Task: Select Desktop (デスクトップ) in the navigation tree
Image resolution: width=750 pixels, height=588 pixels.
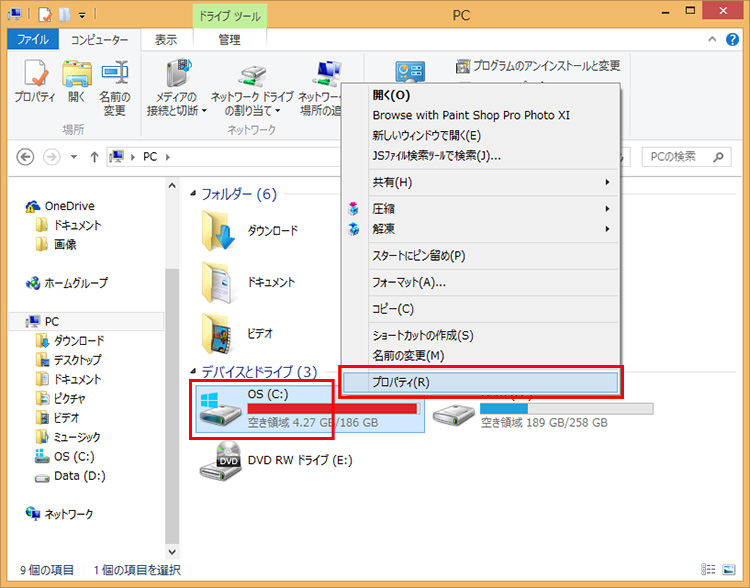Action: point(68,360)
